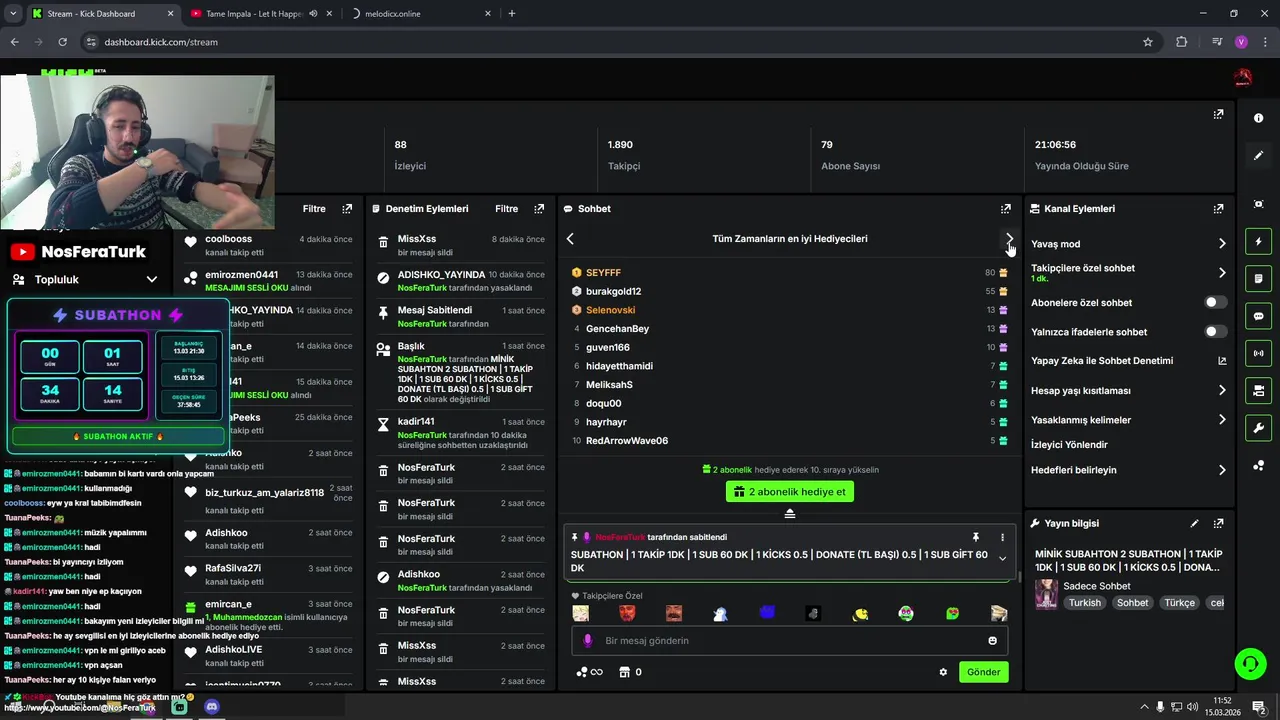Open external link icon for Yapay Zeka denetimi
The image size is (1280, 720).
(x=1222, y=361)
